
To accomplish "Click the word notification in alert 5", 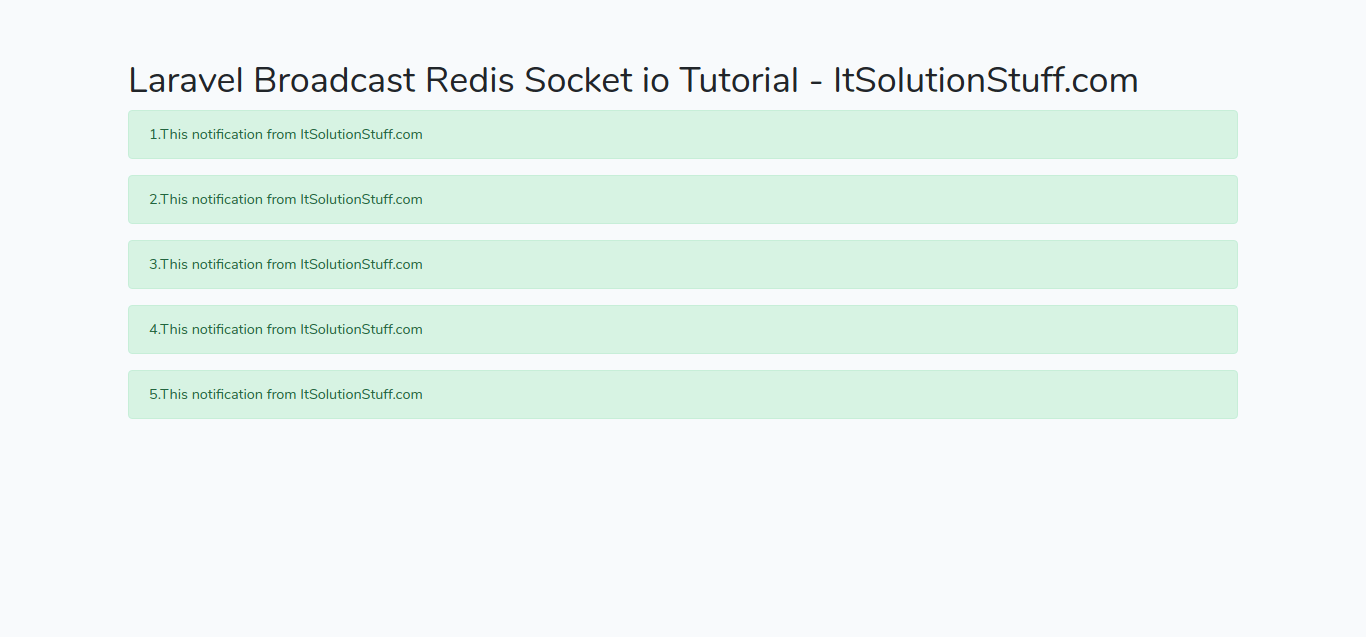I will click(227, 394).
